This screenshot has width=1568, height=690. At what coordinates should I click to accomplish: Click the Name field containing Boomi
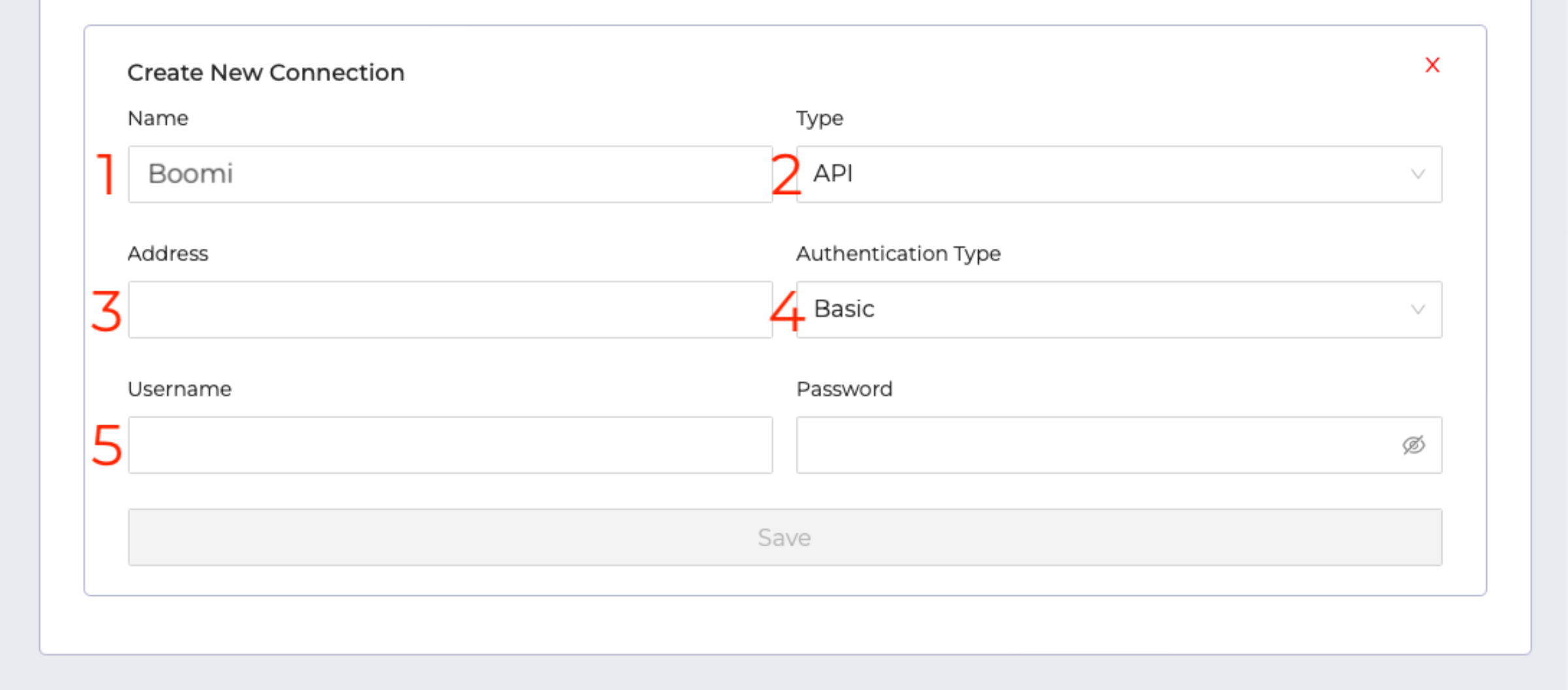click(x=450, y=174)
